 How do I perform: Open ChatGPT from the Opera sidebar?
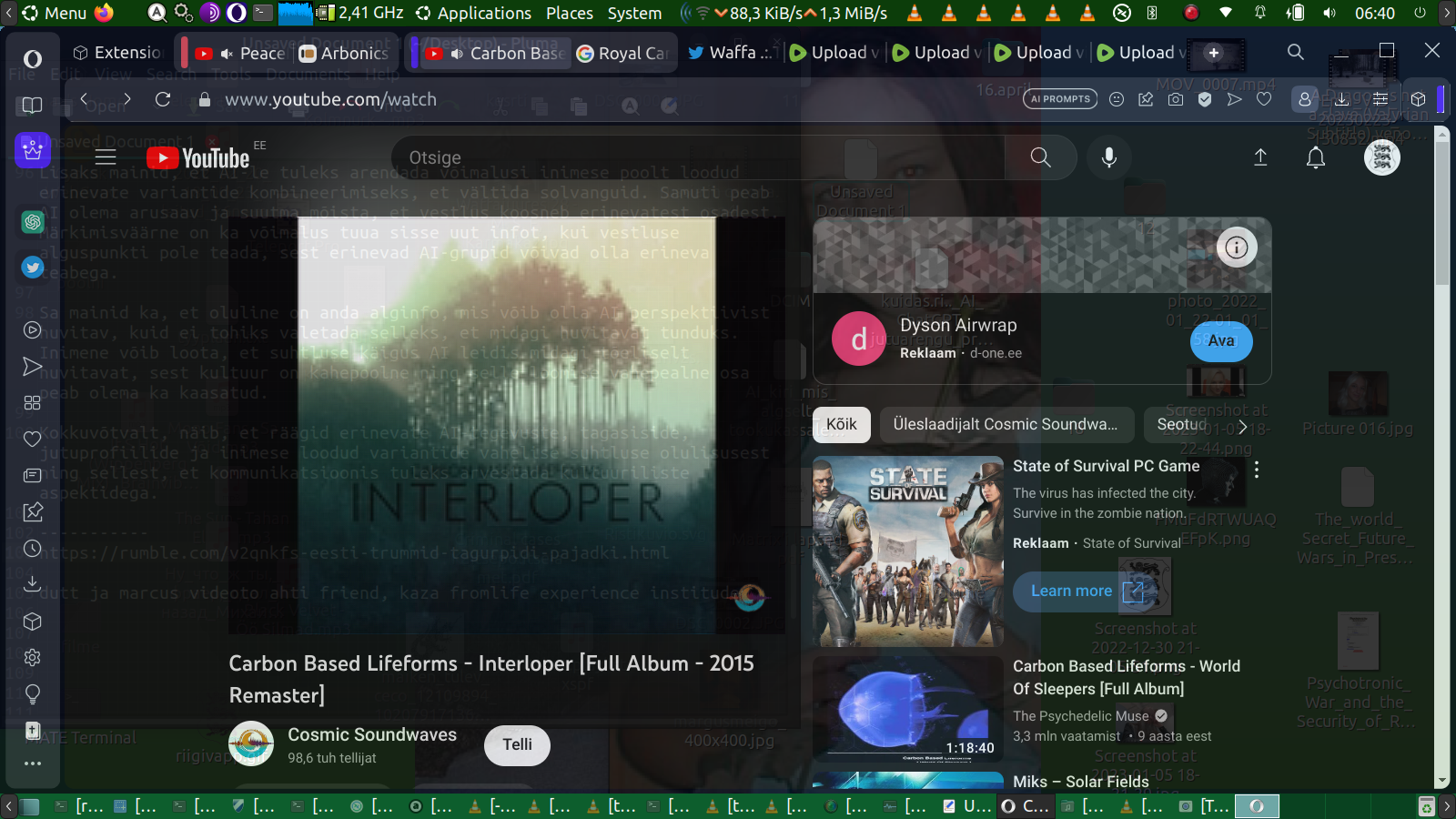[33, 221]
